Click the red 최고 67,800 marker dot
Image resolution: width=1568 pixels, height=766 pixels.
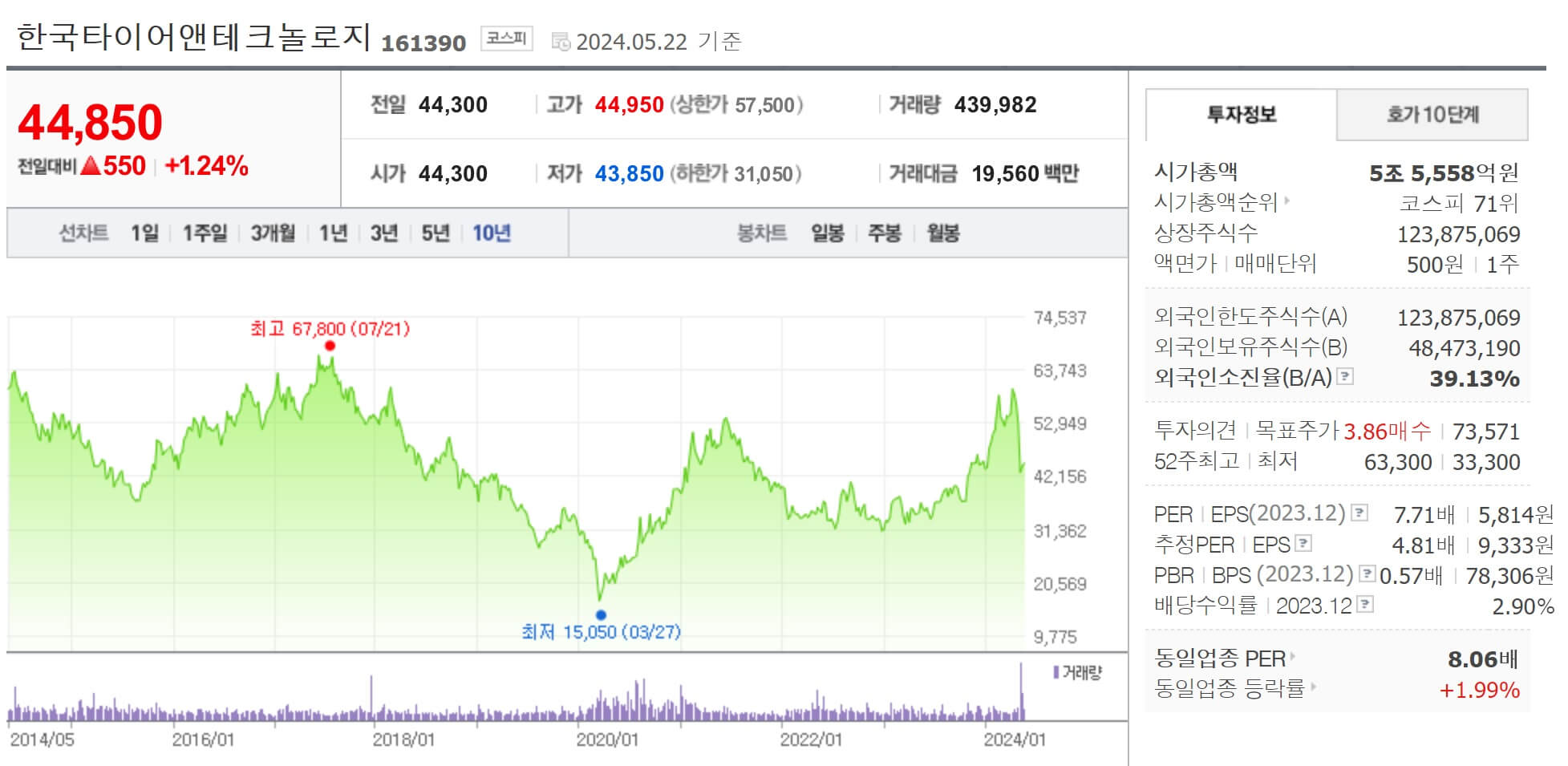coord(330,346)
